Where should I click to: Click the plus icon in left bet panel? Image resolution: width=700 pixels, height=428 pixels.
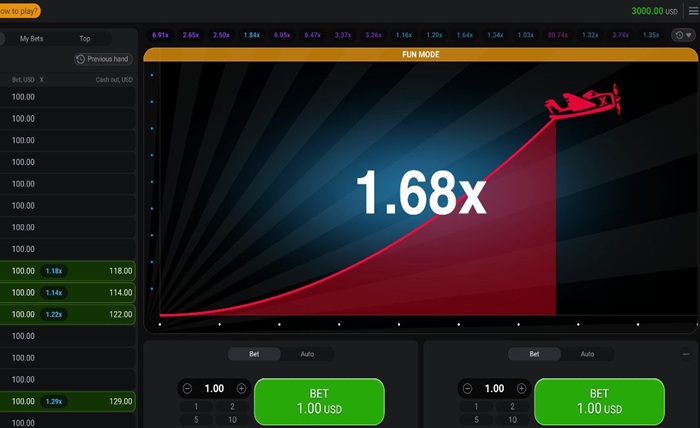point(241,388)
